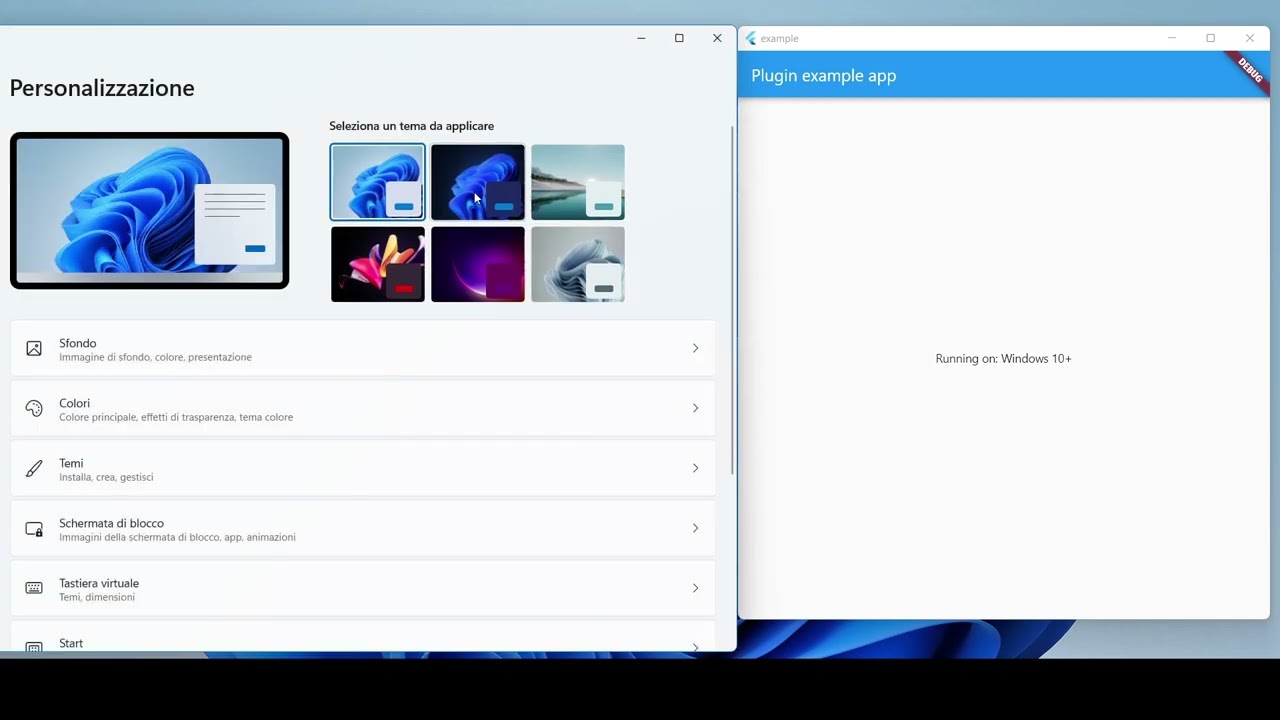This screenshot has height=720, width=1280.
Task: Select the light blue bloom theme
Action: click(x=377, y=182)
